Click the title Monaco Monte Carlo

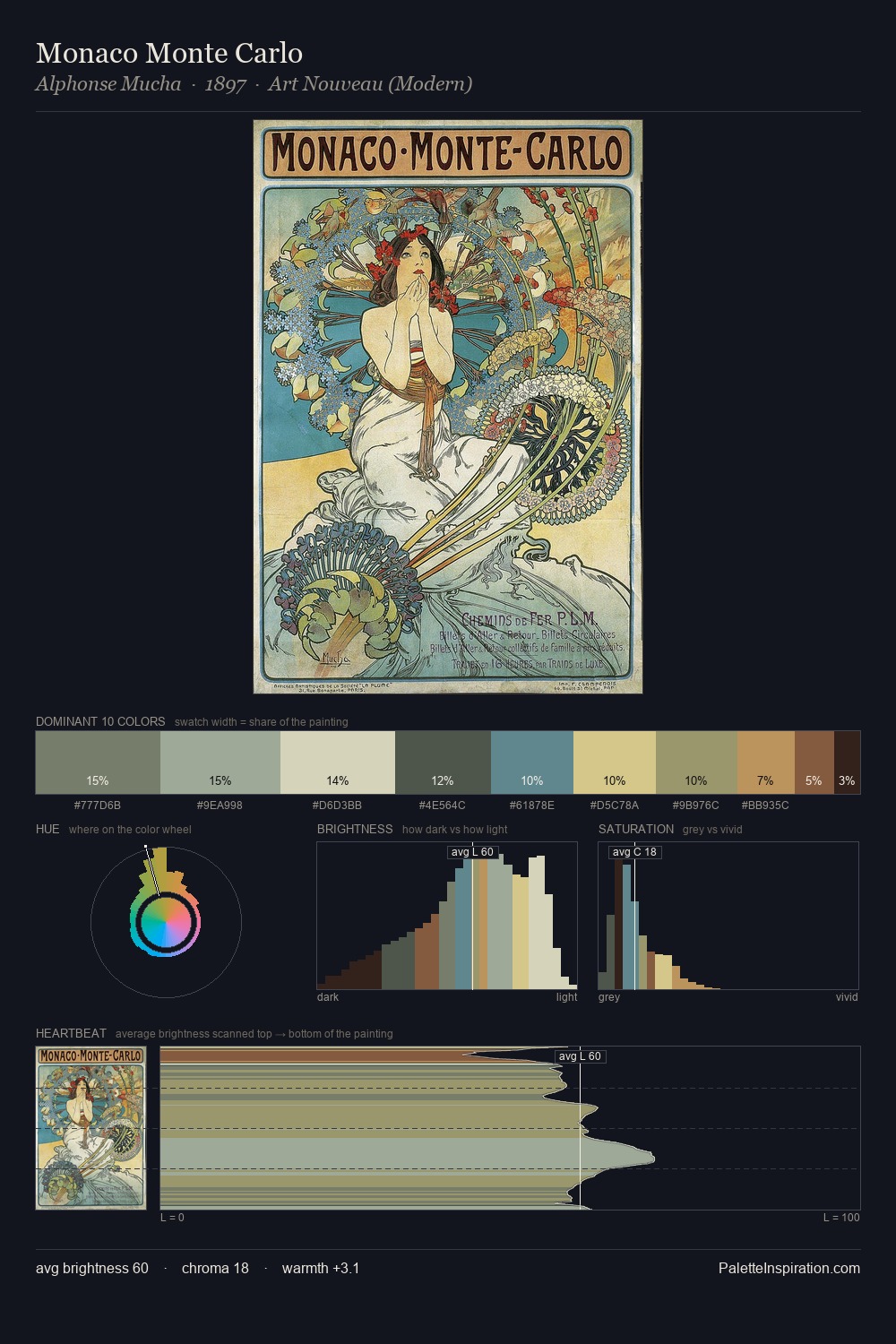(169, 53)
